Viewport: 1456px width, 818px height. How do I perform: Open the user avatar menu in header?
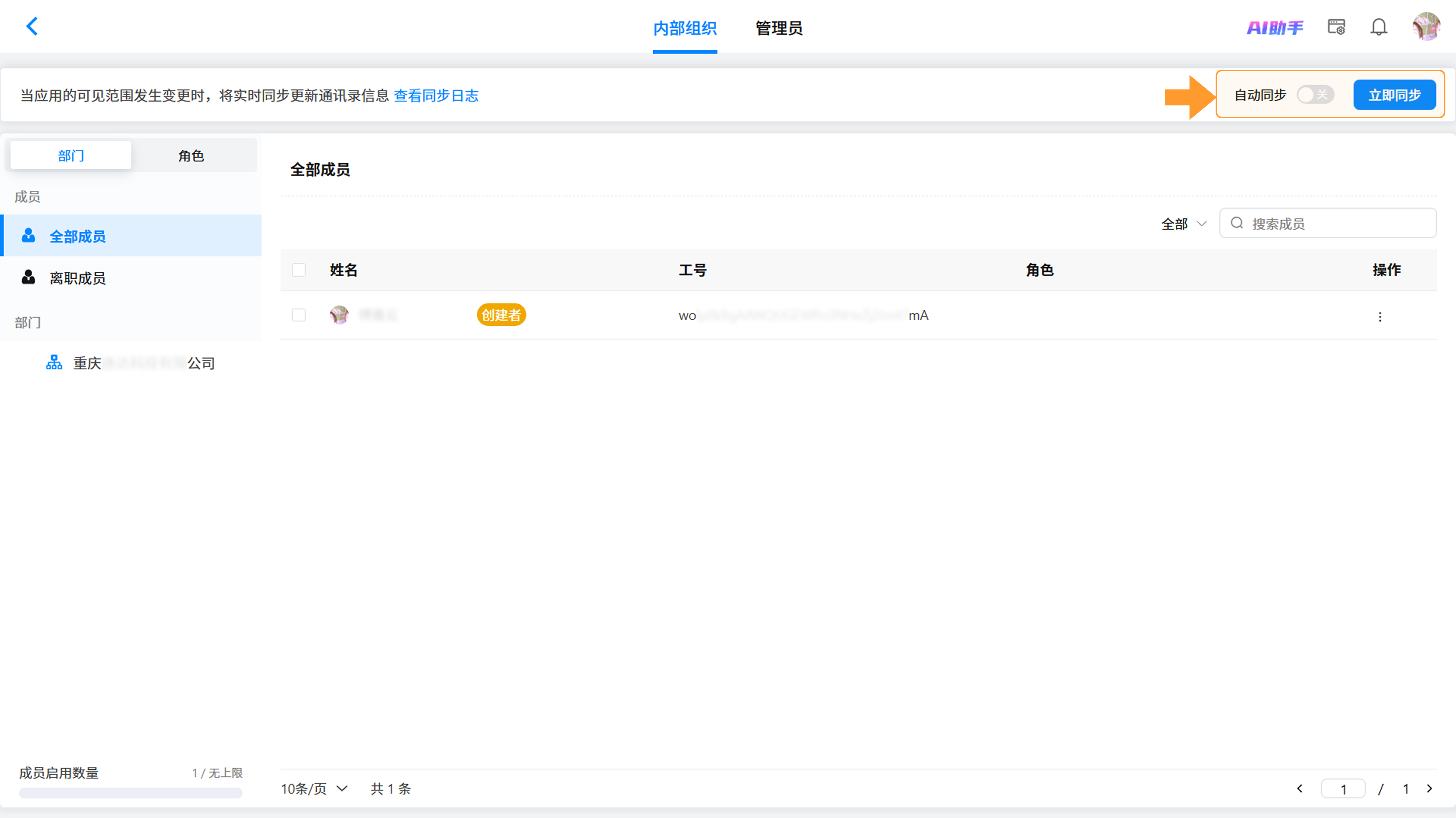coord(1426,26)
